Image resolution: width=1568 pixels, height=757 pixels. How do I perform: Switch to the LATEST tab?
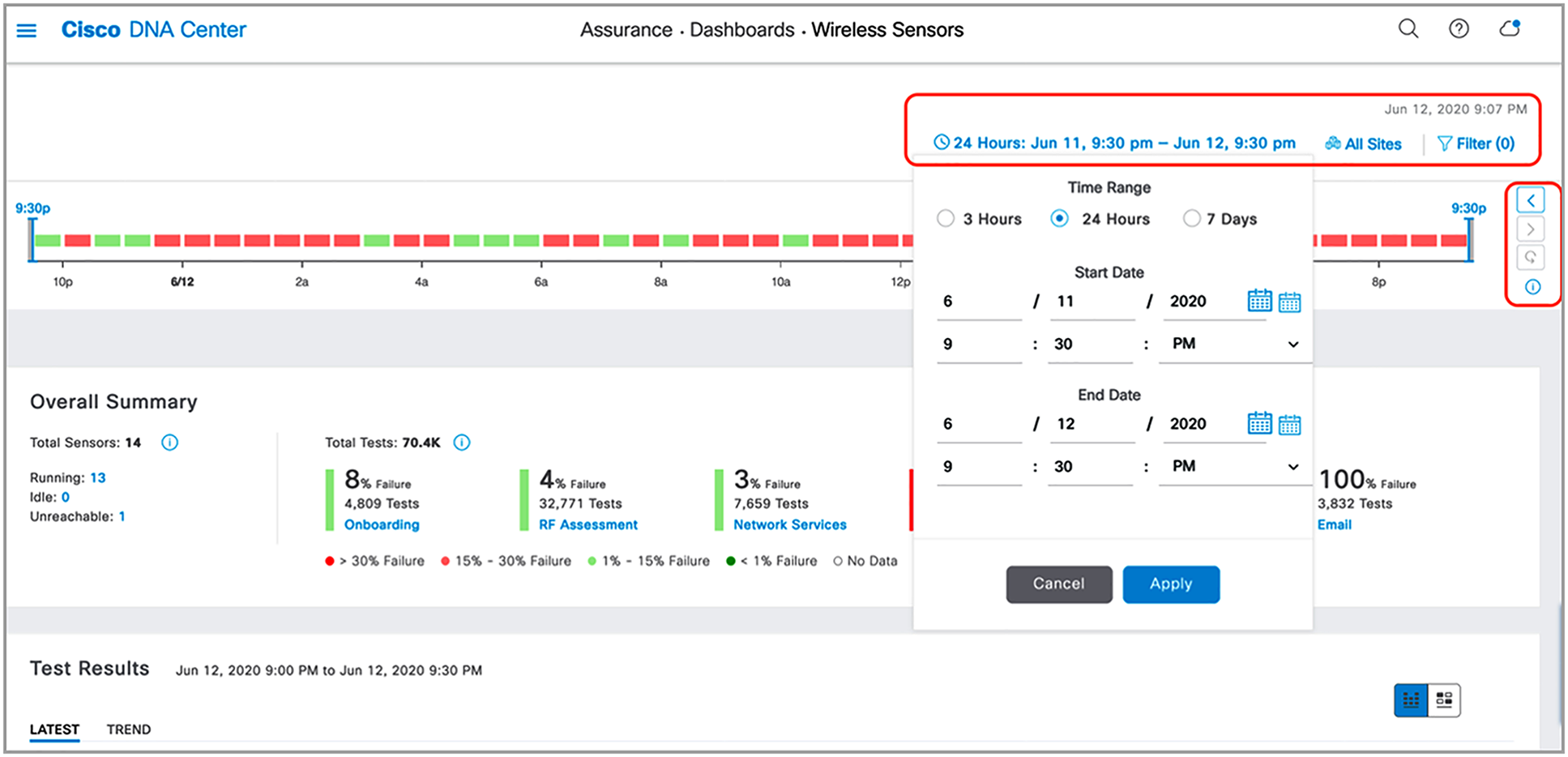click(54, 729)
